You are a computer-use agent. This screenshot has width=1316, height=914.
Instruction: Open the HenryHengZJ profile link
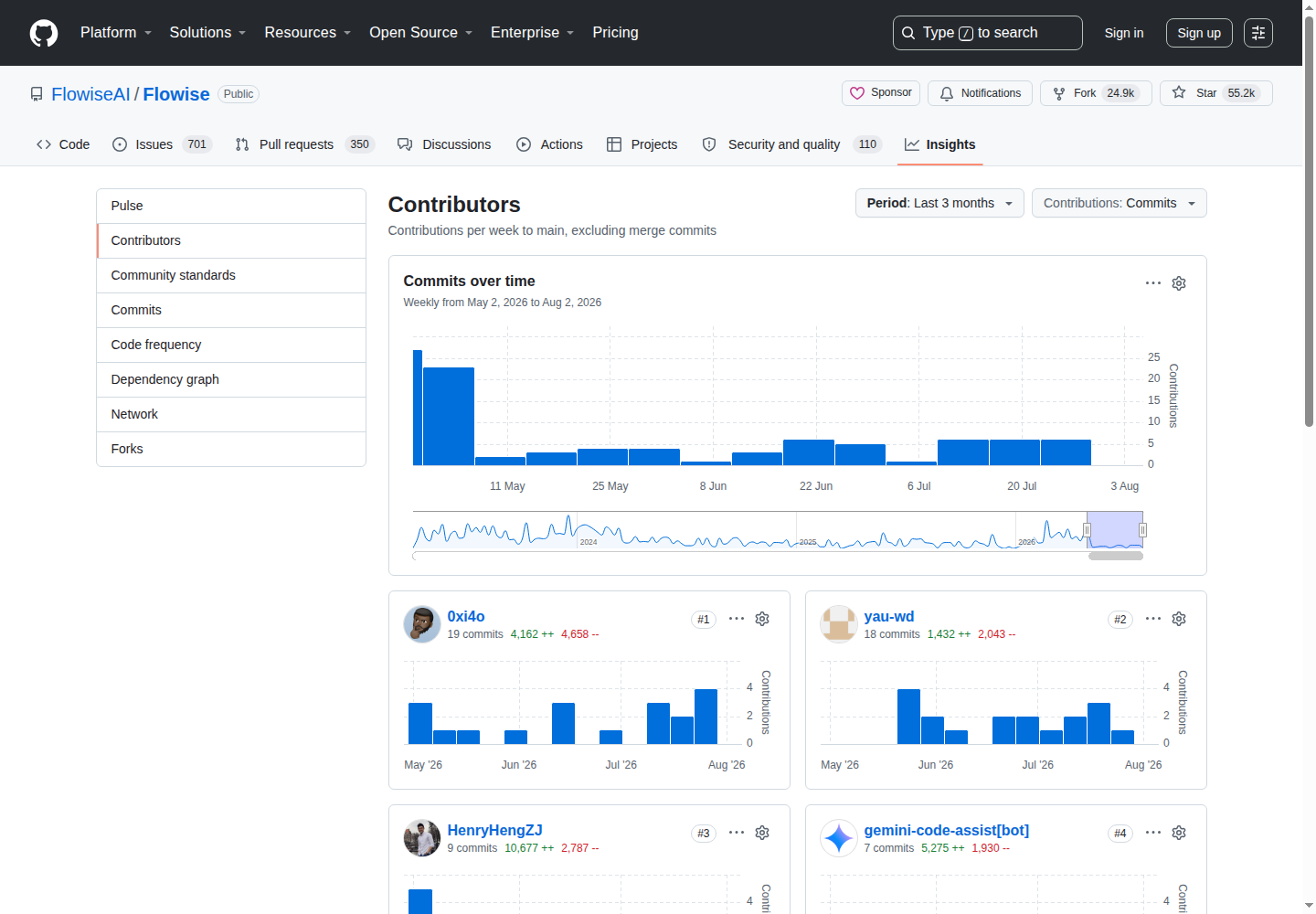(494, 830)
